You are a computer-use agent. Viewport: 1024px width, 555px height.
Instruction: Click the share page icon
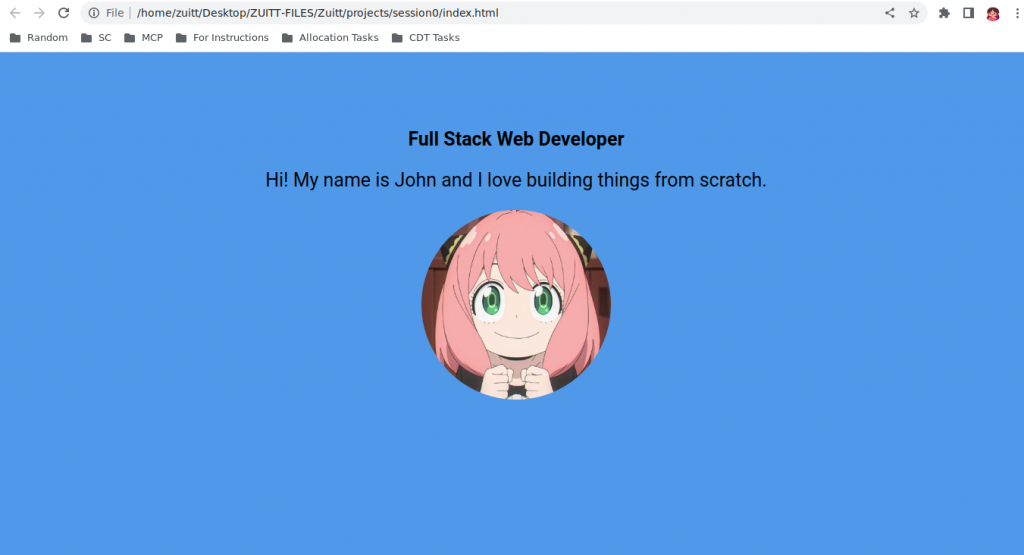coord(889,13)
